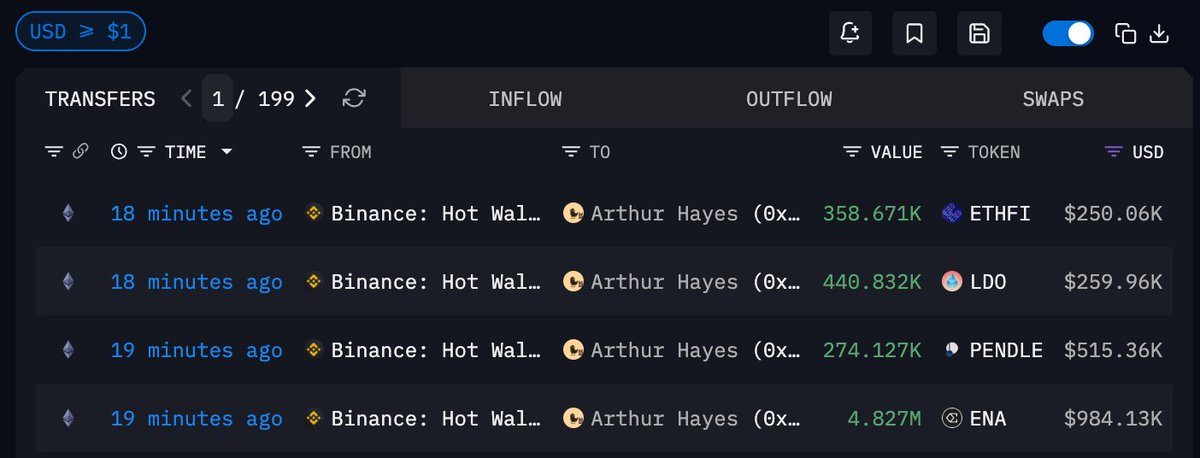
Task: Download transfers with the download icon
Action: tap(1159, 34)
